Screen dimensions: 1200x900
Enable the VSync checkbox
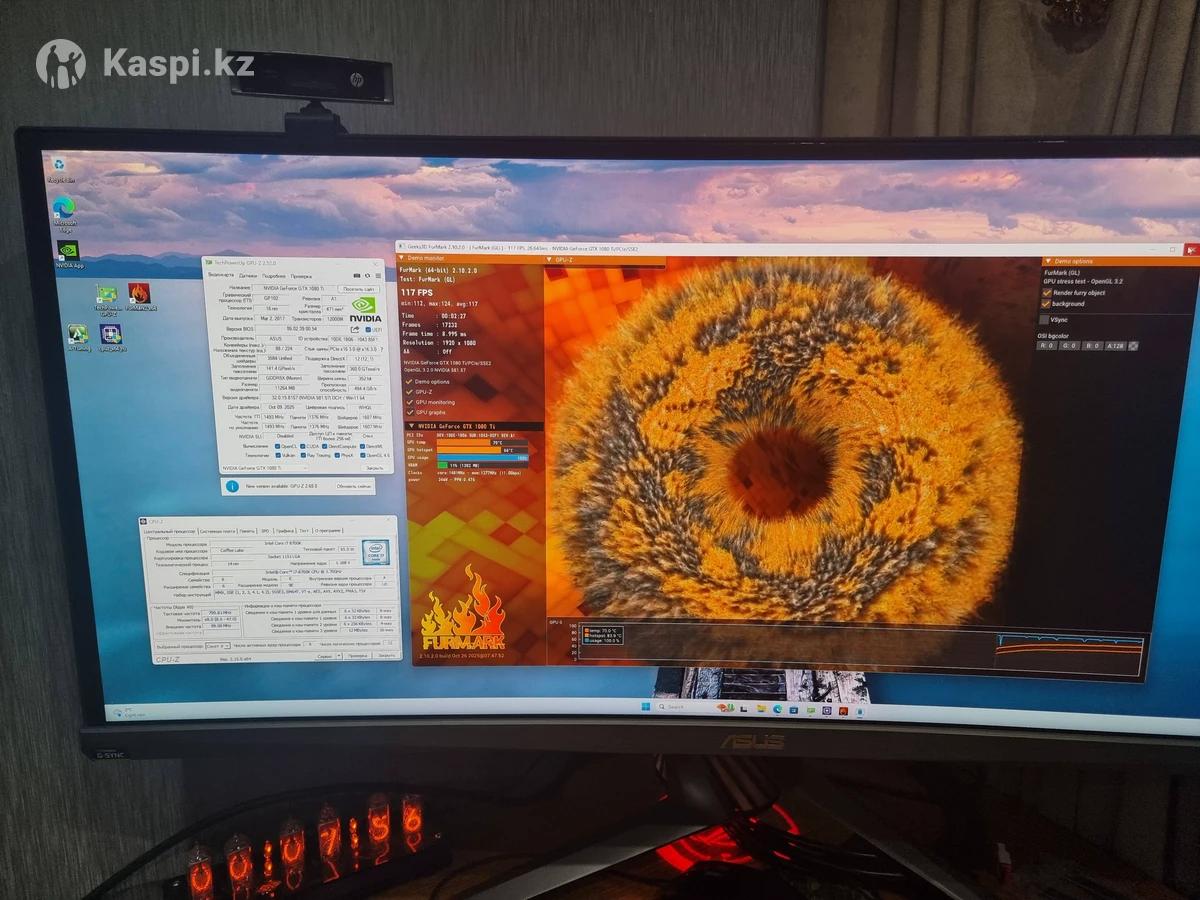point(1045,320)
